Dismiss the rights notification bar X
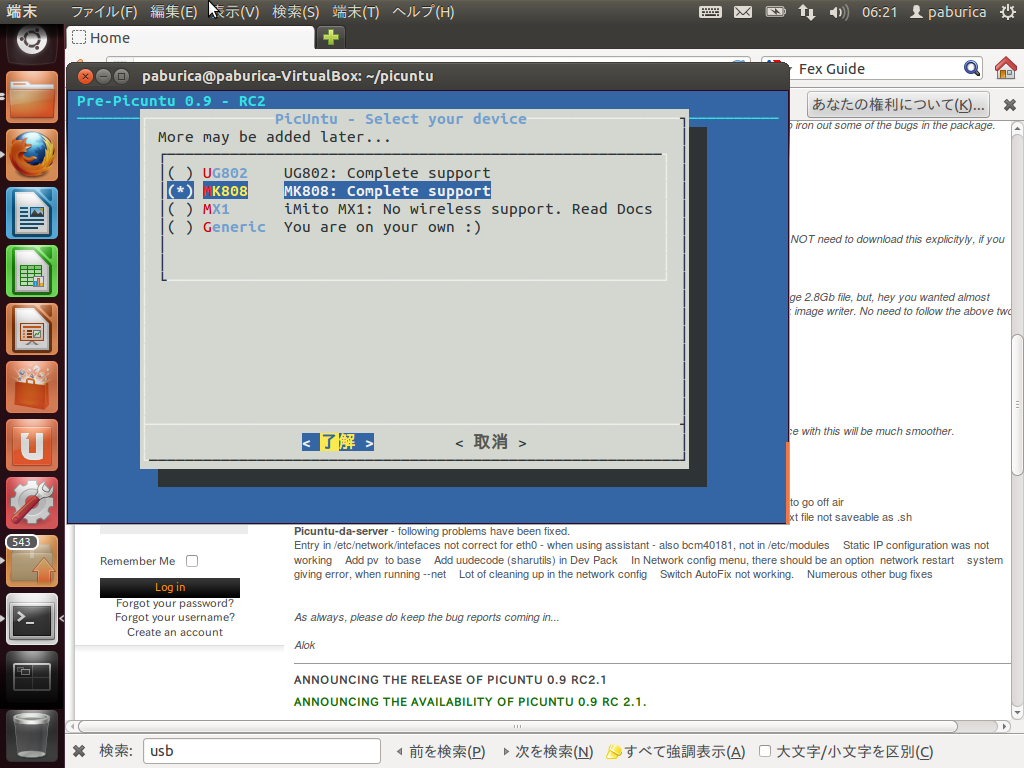1024x768 pixels. pos(1009,104)
